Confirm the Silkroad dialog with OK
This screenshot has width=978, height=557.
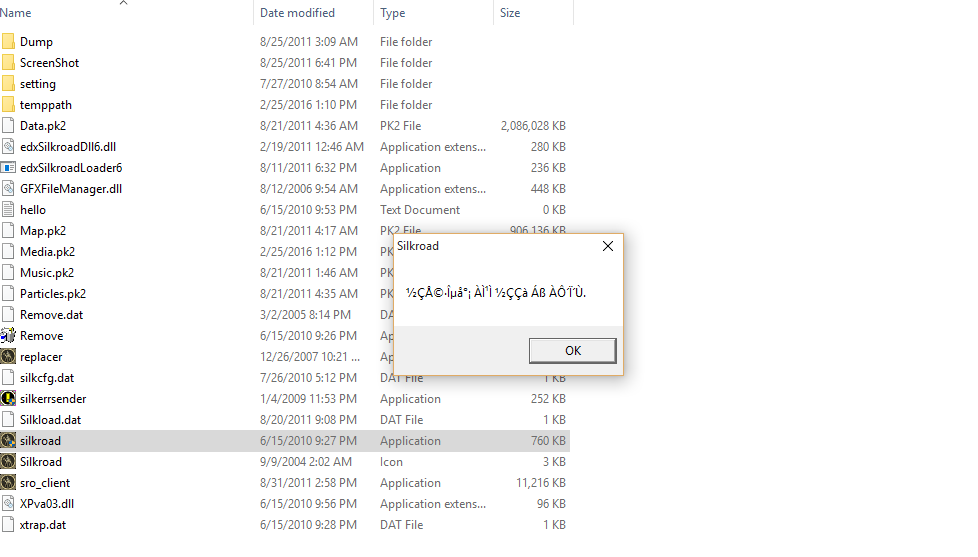click(573, 351)
